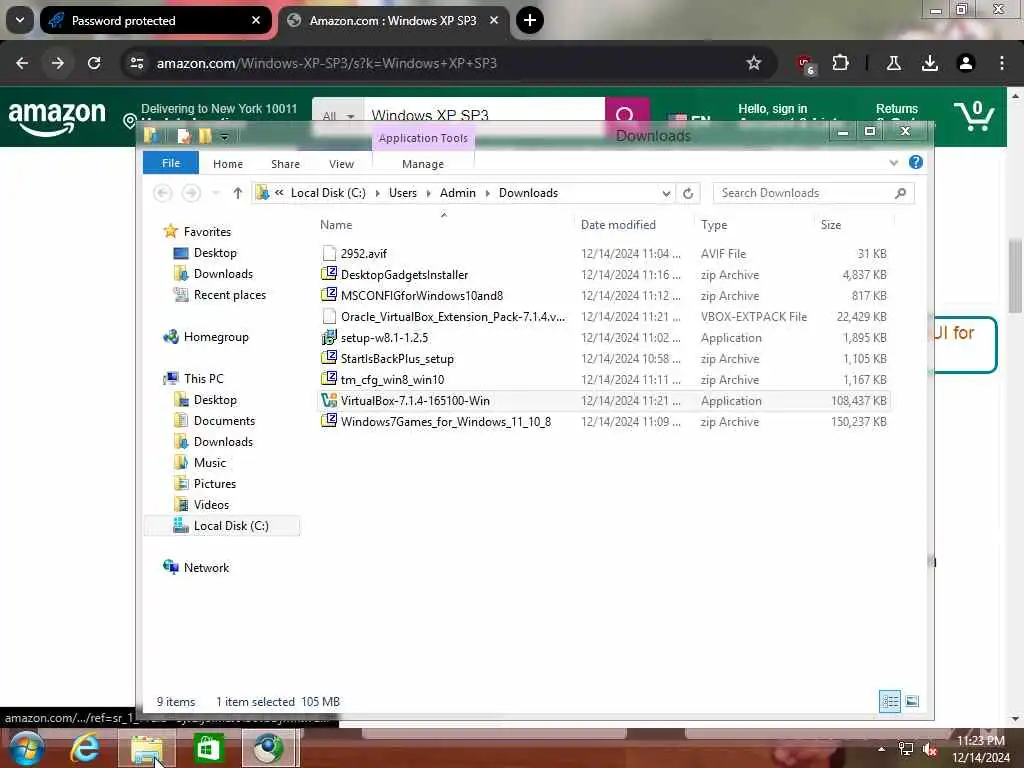1024x768 pixels.
Task: Sort by Size column header
Action: (831, 225)
